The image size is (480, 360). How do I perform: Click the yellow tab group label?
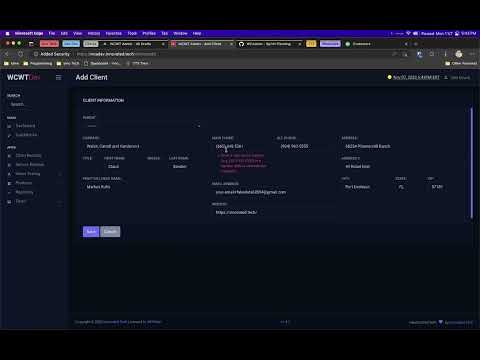click(311, 44)
